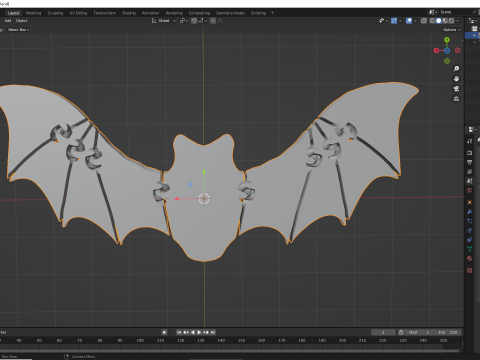Open the shading options dropdown arrow
The height and width of the screenshot is (360, 480).
coord(458,21)
